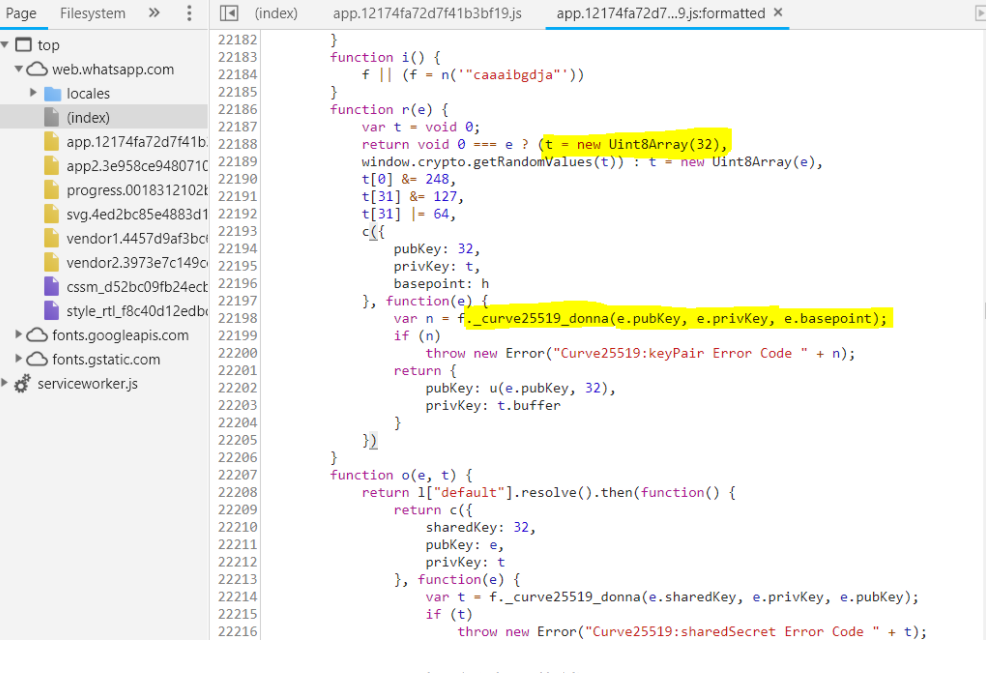Click the "privKey: t.buffer" line

click(x=492, y=406)
